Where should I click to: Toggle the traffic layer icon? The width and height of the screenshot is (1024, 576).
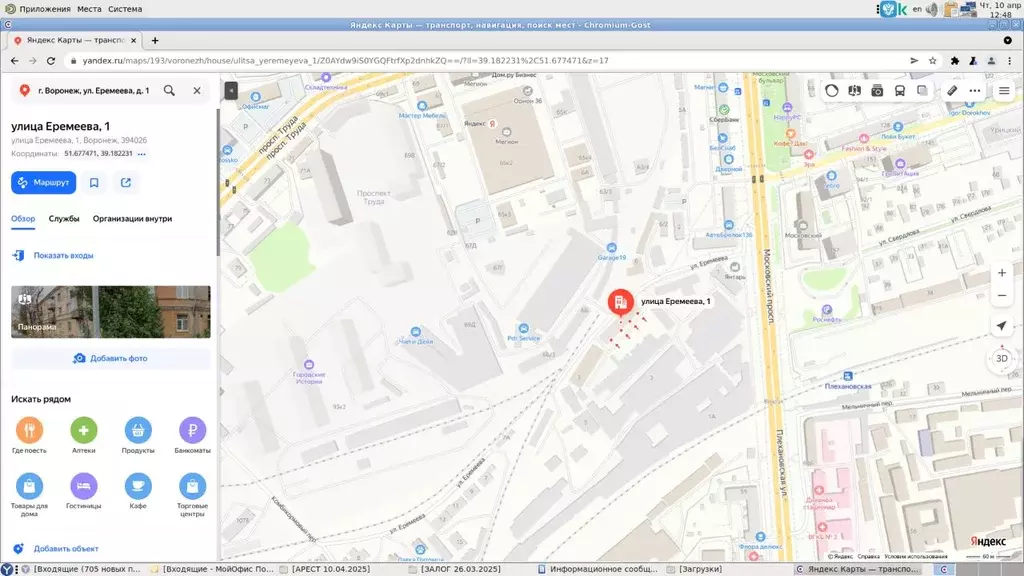(x=831, y=91)
